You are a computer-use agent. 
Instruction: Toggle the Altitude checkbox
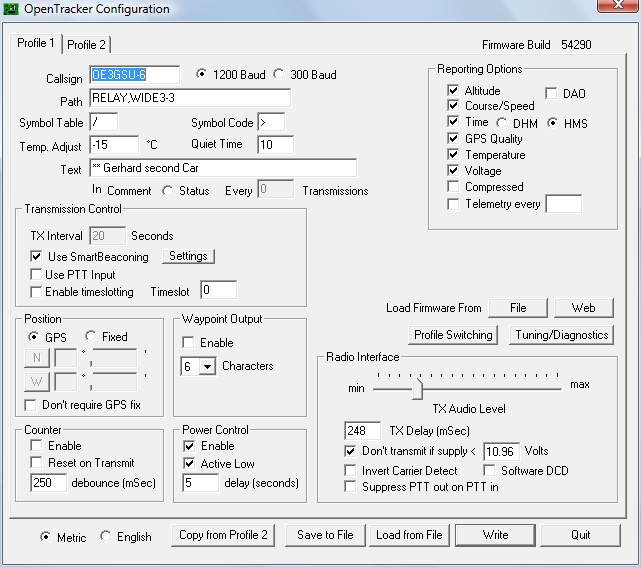(453, 90)
